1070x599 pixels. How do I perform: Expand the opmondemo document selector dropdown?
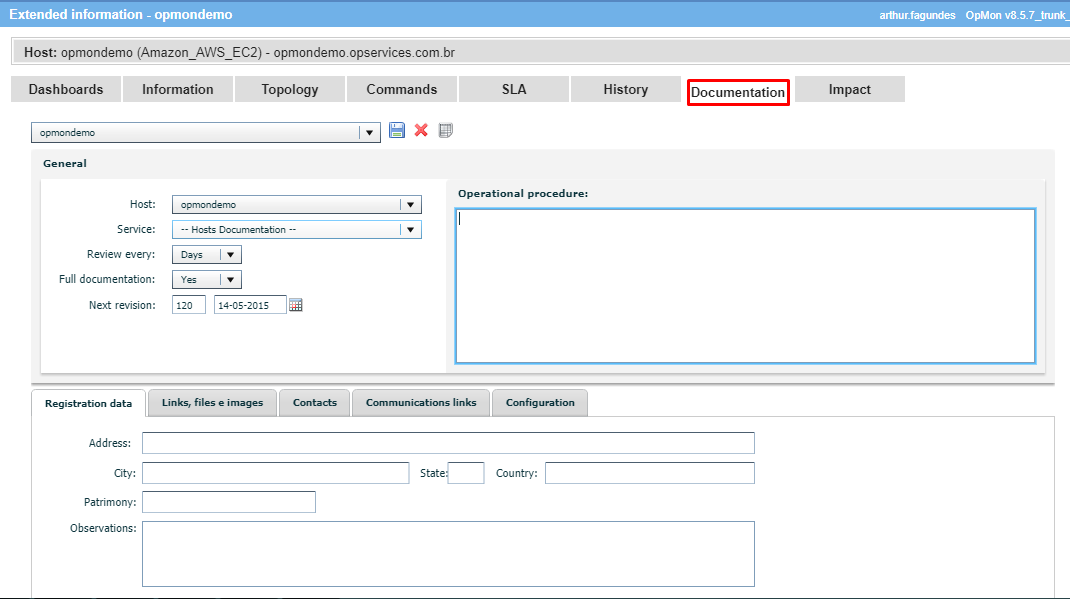(x=369, y=132)
